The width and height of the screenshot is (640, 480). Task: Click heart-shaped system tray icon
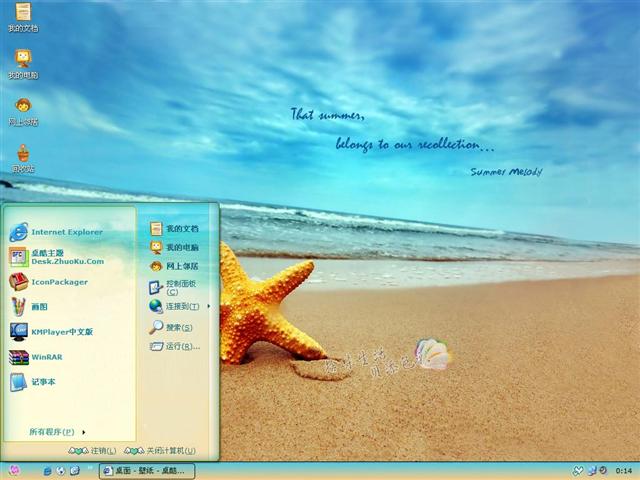(578, 471)
